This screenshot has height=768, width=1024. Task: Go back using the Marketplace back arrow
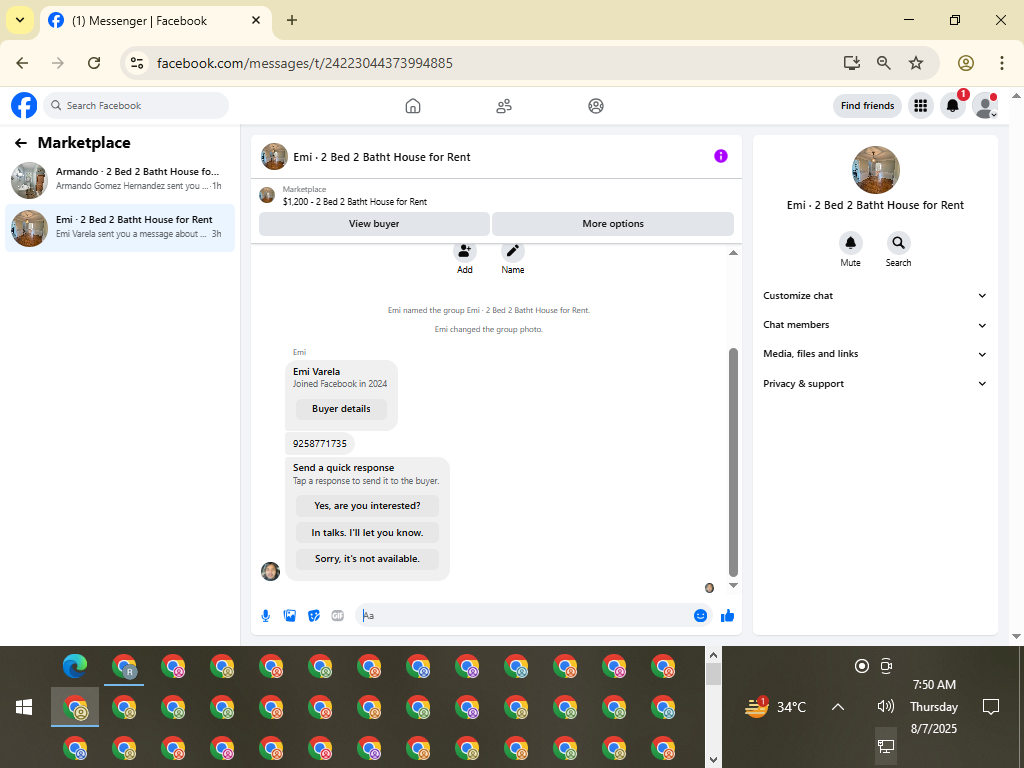pos(21,143)
